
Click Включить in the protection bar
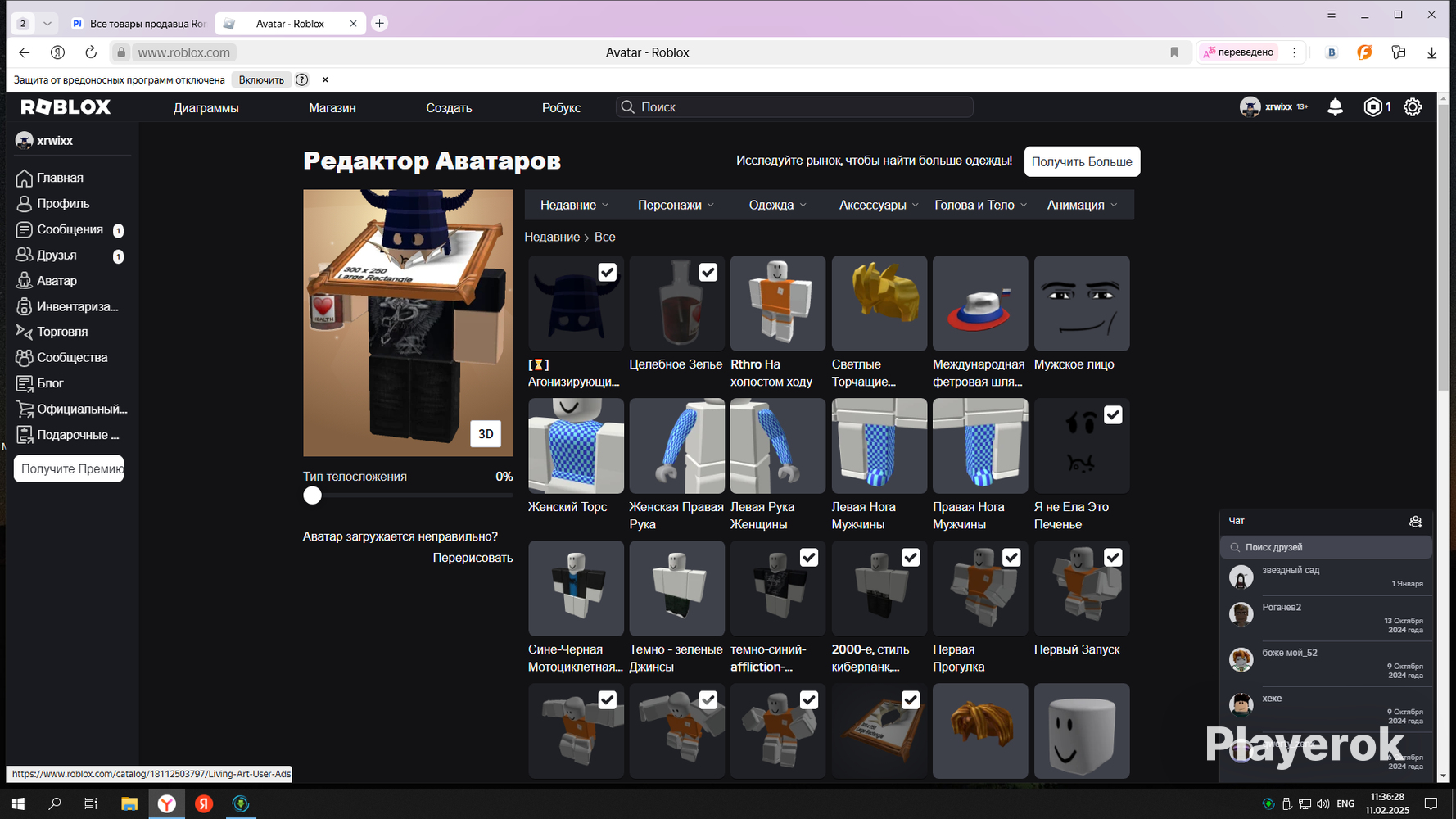coord(261,79)
